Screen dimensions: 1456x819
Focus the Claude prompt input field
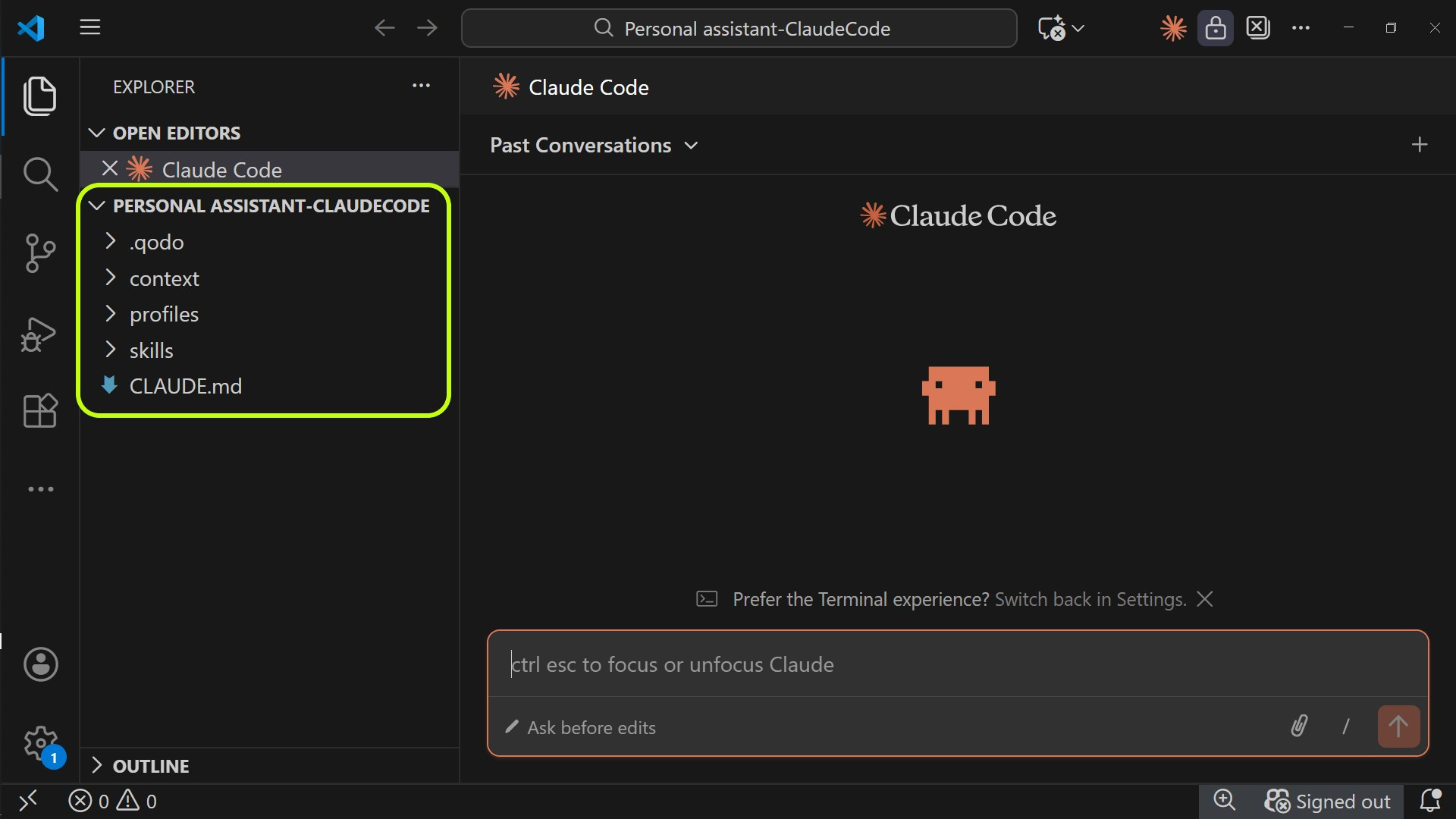[955, 664]
